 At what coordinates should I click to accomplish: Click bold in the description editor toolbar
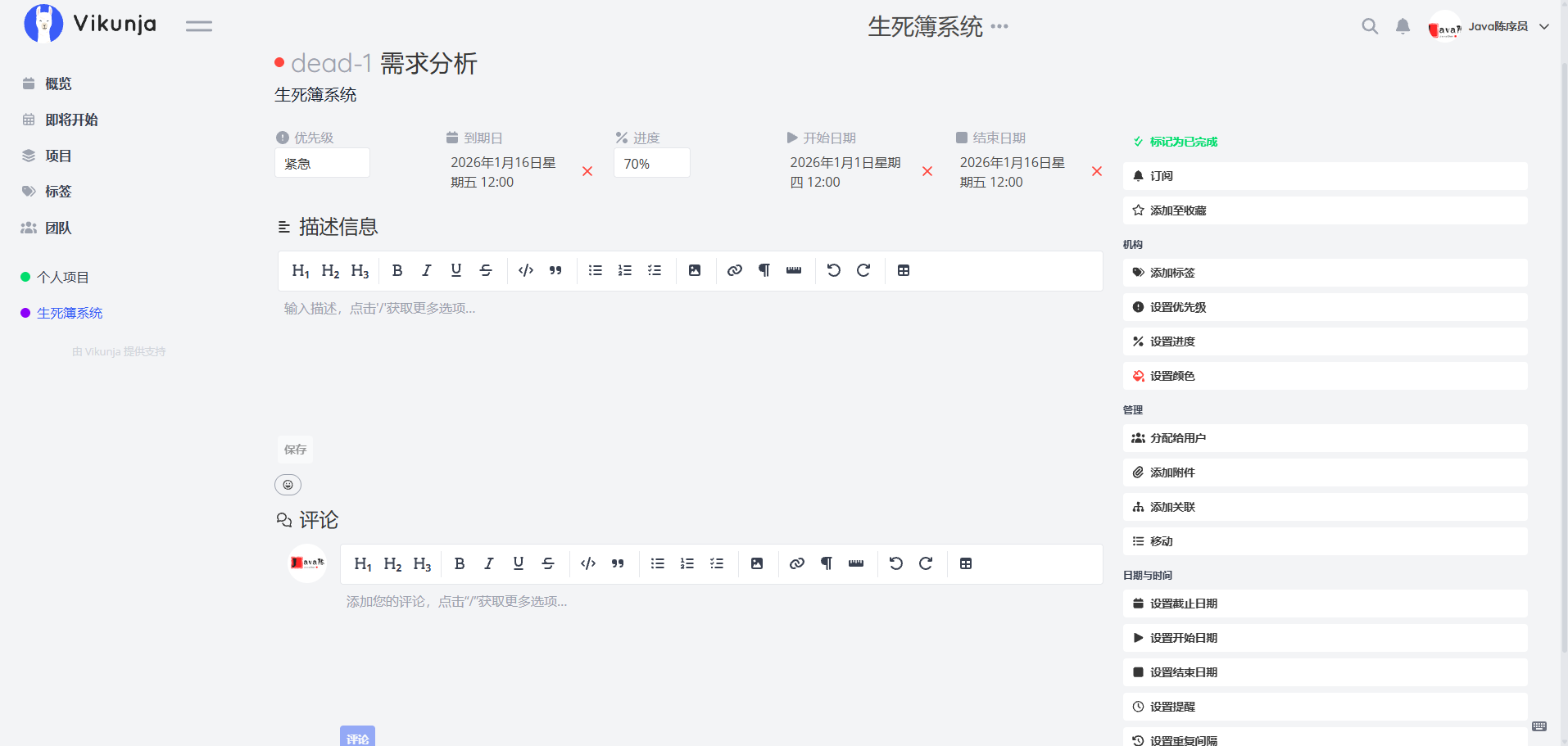tap(397, 271)
